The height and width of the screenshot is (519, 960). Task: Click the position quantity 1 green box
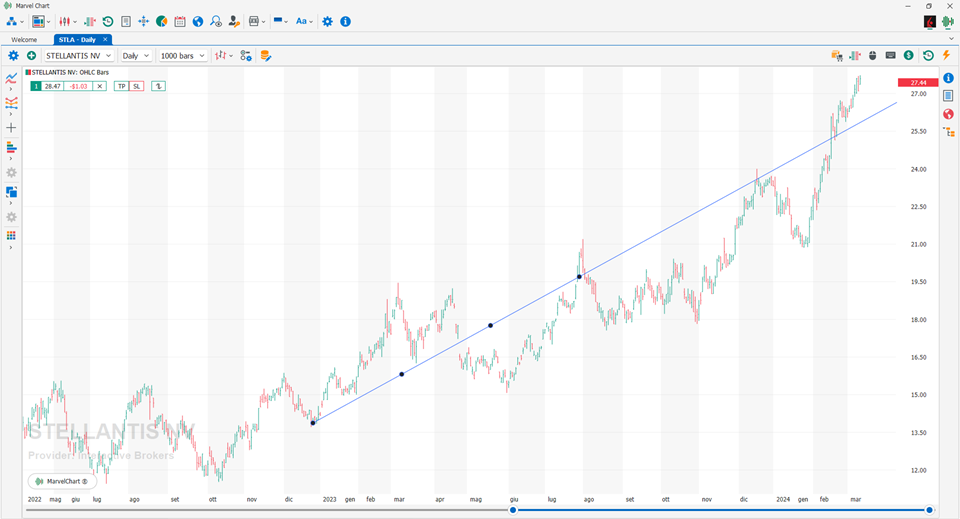click(36, 86)
